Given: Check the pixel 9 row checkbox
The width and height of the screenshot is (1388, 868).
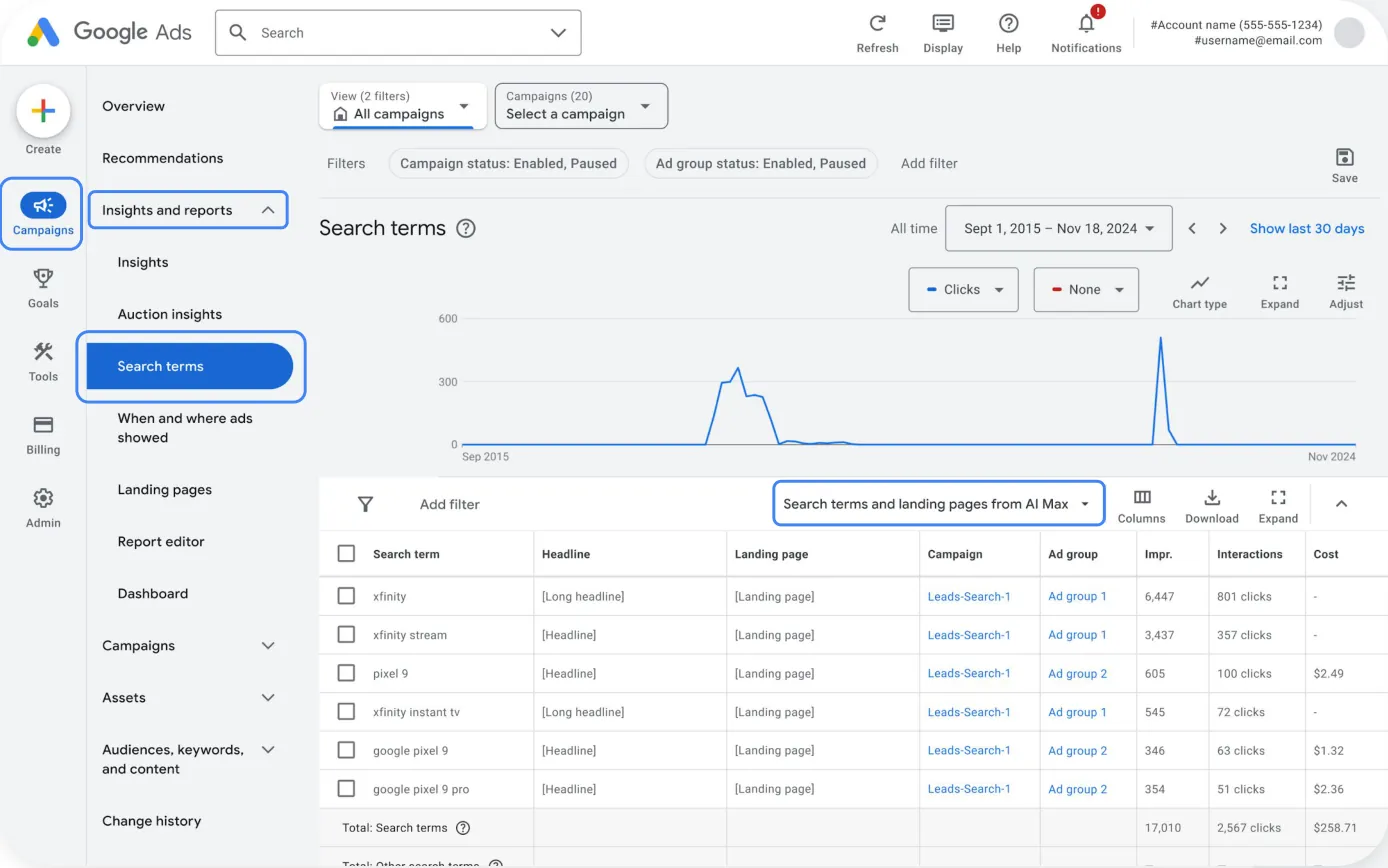Looking at the screenshot, I should 346,673.
